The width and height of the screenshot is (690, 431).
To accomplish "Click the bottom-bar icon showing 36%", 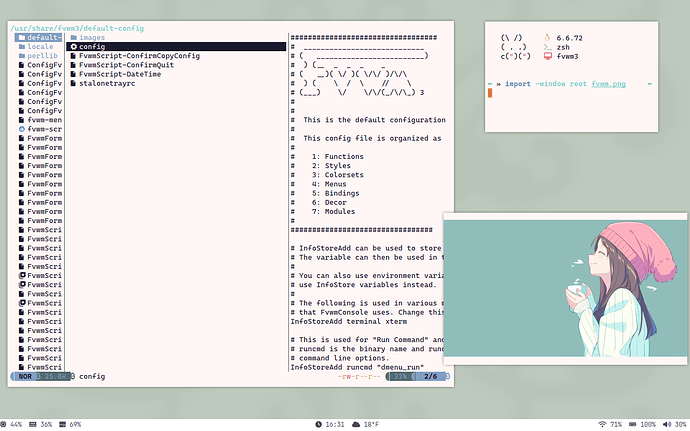I will 32,424.
